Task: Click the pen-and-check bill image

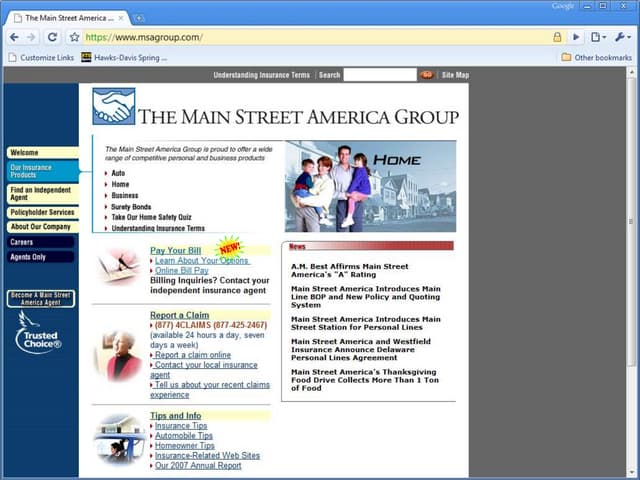Action: click(x=118, y=267)
